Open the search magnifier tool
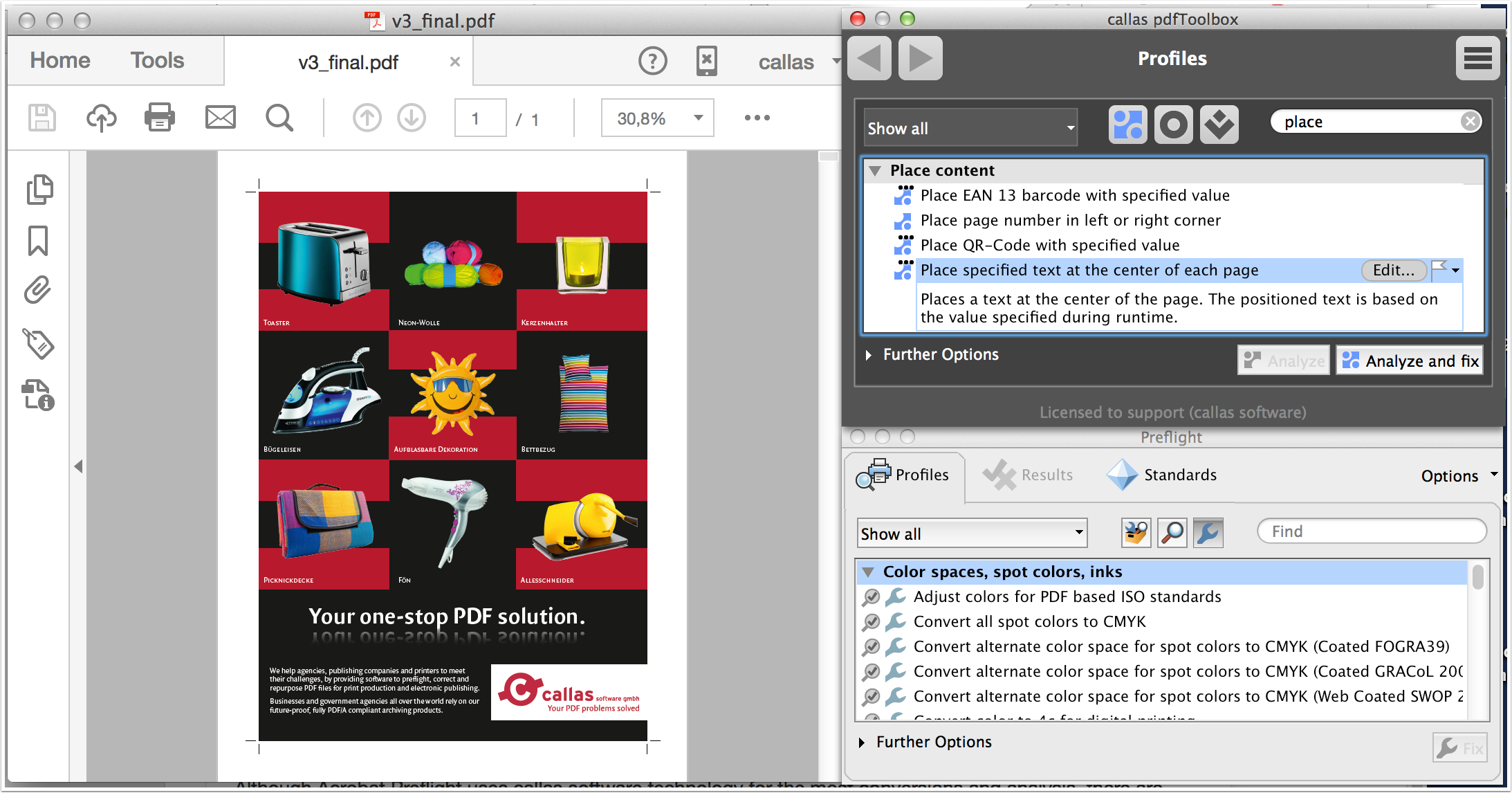Viewport: 1512px width, 793px height. 279,118
